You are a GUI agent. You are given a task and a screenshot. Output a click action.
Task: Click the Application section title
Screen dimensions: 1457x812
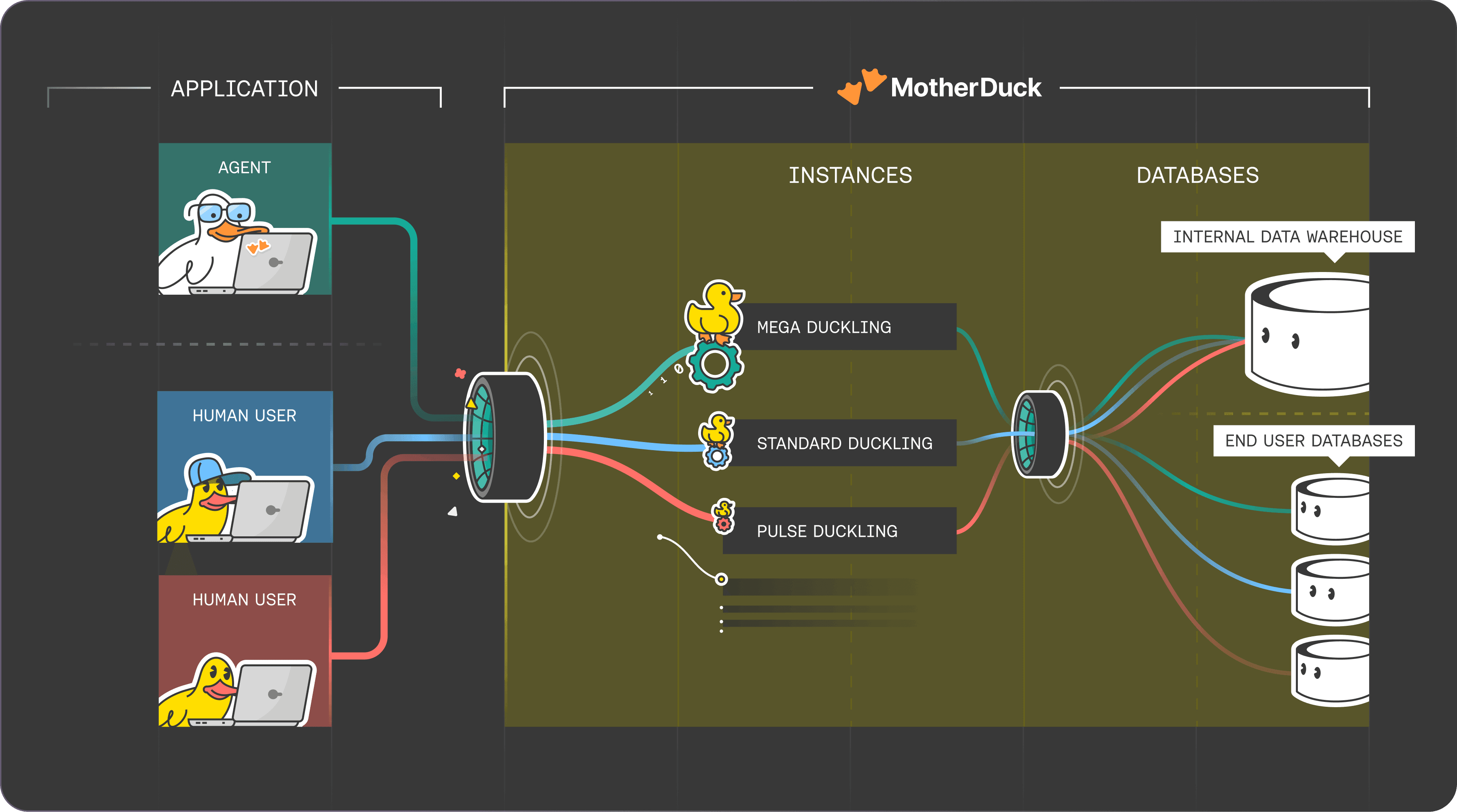point(245,89)
